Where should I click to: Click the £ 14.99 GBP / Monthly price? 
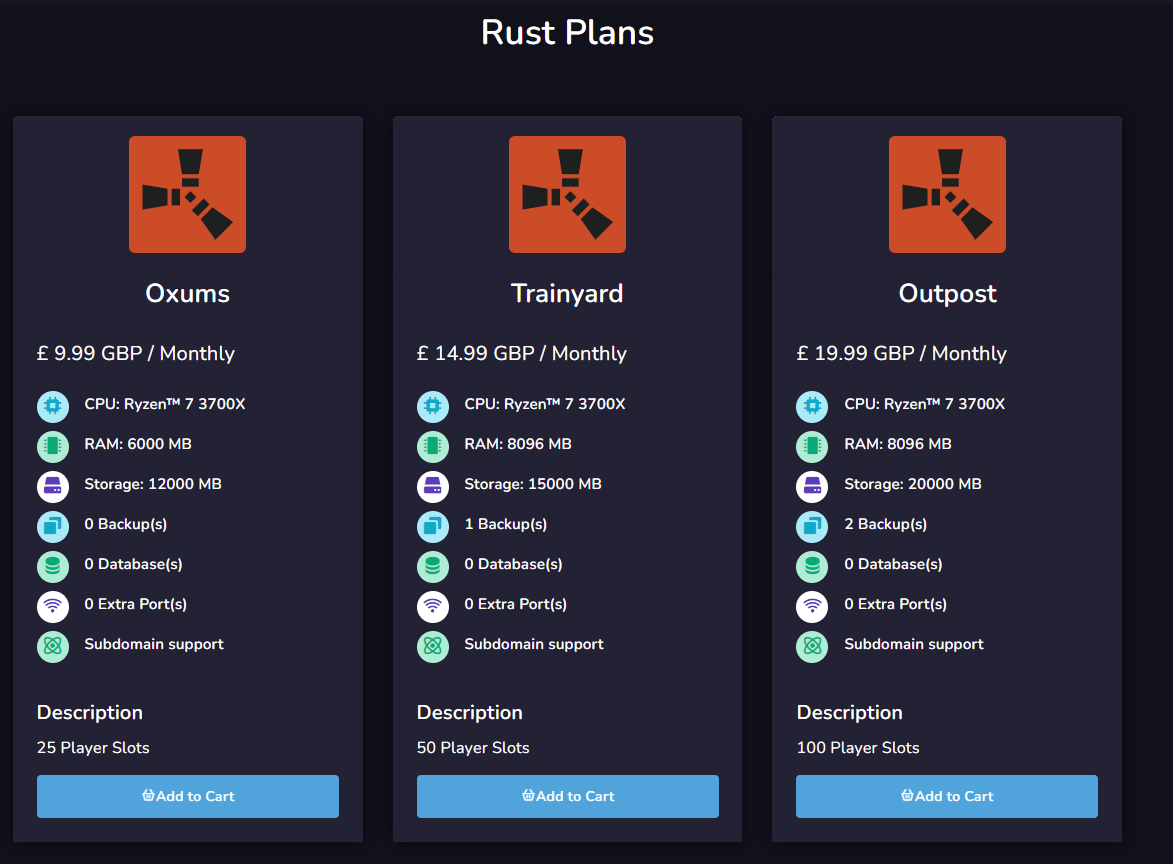pyautogui.click(x=521, y=353)
